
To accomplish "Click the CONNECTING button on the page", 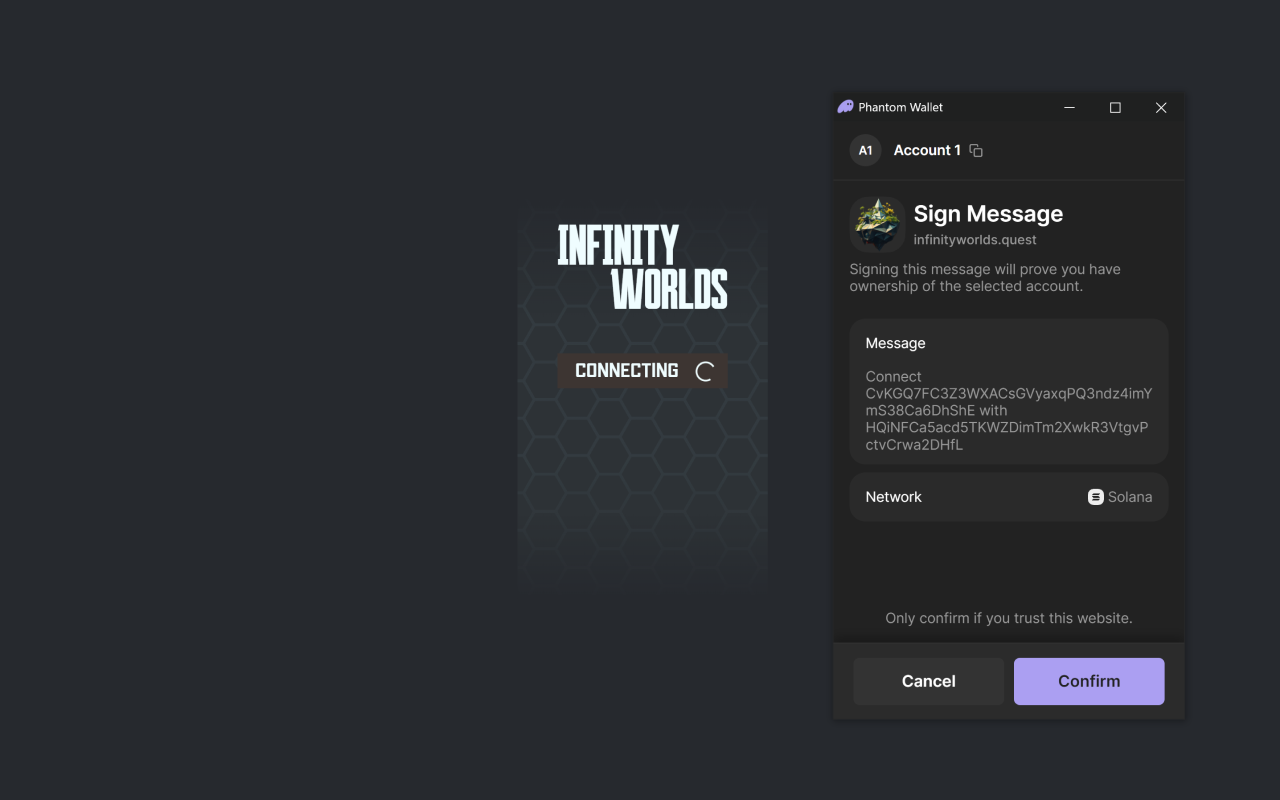I will tap(628, 371).
